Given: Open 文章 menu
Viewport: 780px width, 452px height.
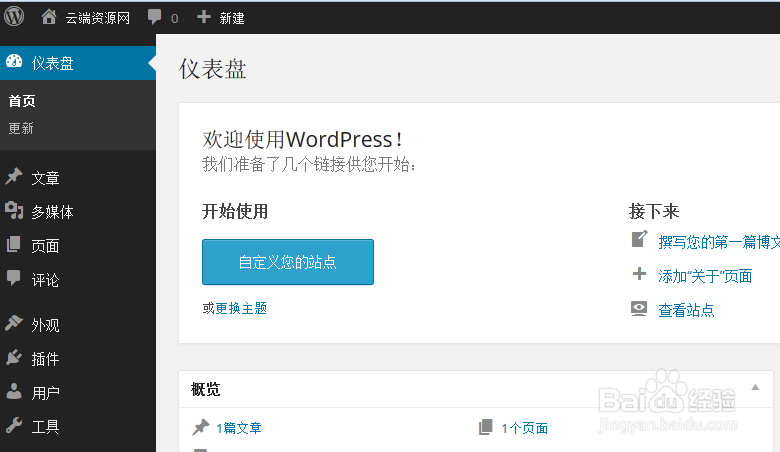Looking at the screenshot, I should click(45, 178).
